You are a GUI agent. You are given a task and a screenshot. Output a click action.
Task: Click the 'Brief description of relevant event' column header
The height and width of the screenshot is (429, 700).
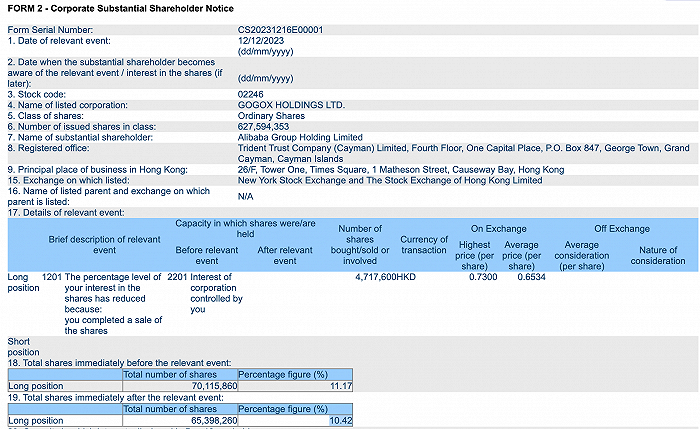(104, 245)
